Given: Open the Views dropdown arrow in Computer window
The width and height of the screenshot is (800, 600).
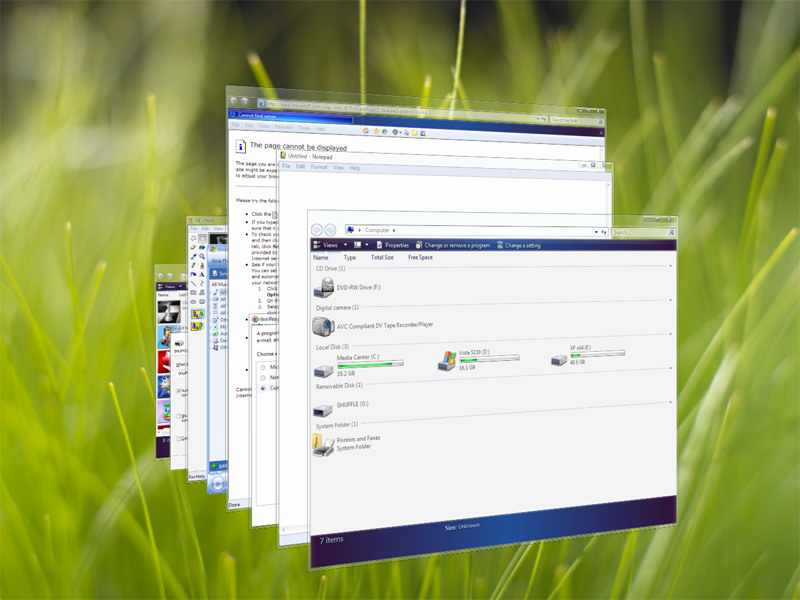Looking at the screenshot, I should (345, 245).
